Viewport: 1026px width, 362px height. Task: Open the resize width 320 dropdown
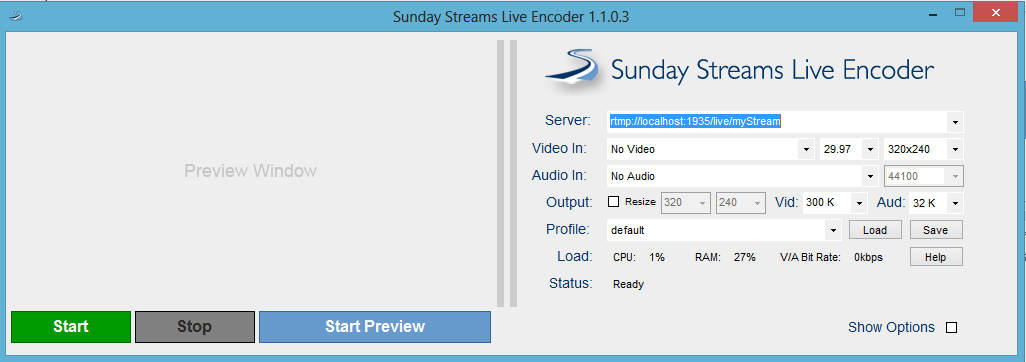703,203
